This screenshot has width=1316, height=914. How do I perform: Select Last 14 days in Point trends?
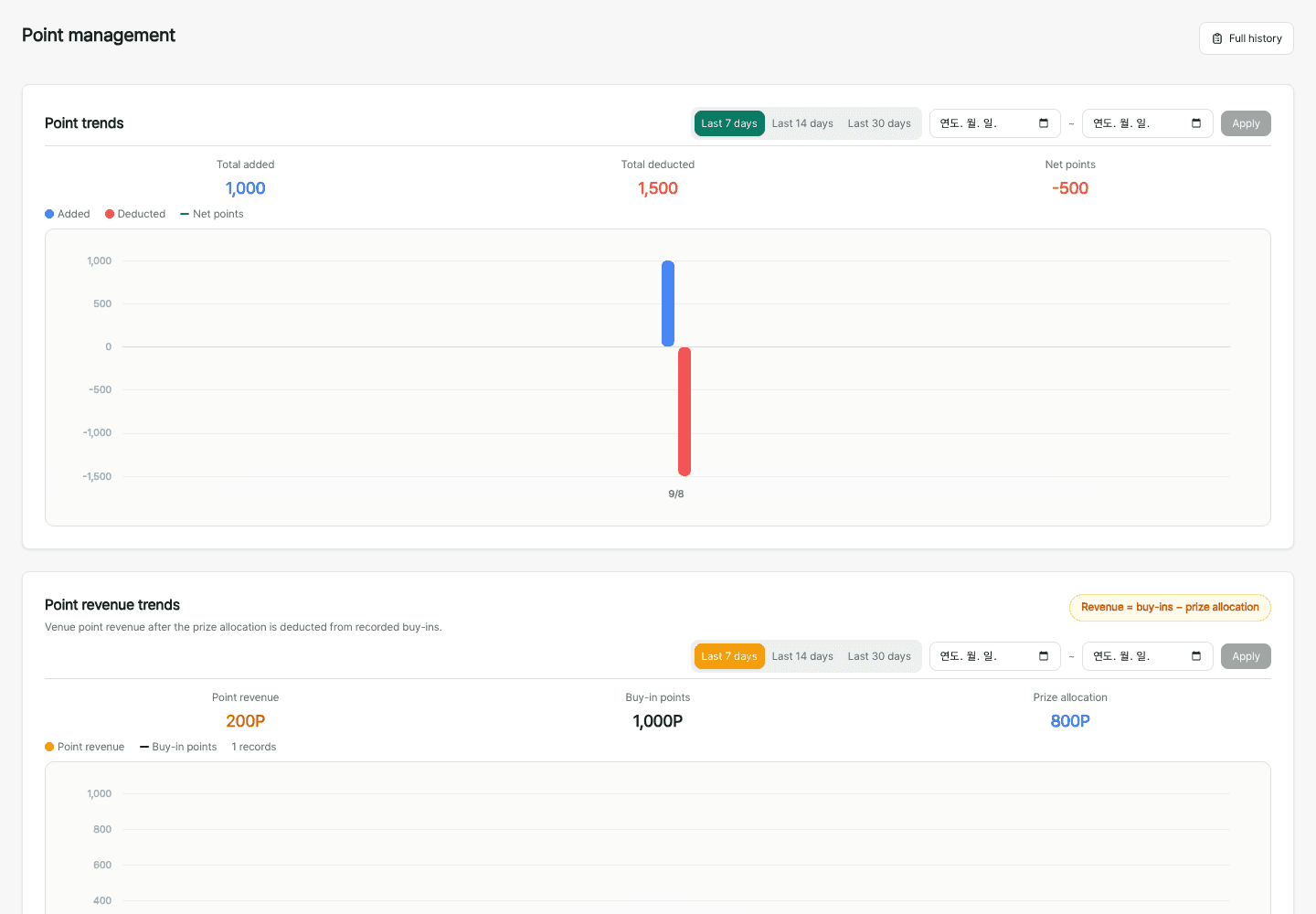(x=802, y=123)
